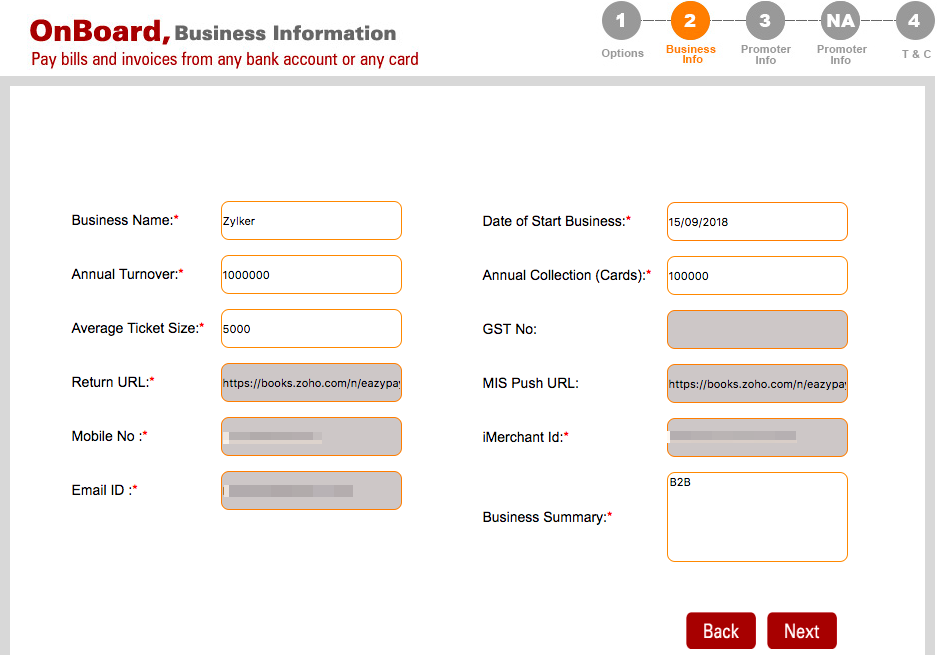Click the Back button
This screenshot has width=937, height=655.
coord(720,630)
